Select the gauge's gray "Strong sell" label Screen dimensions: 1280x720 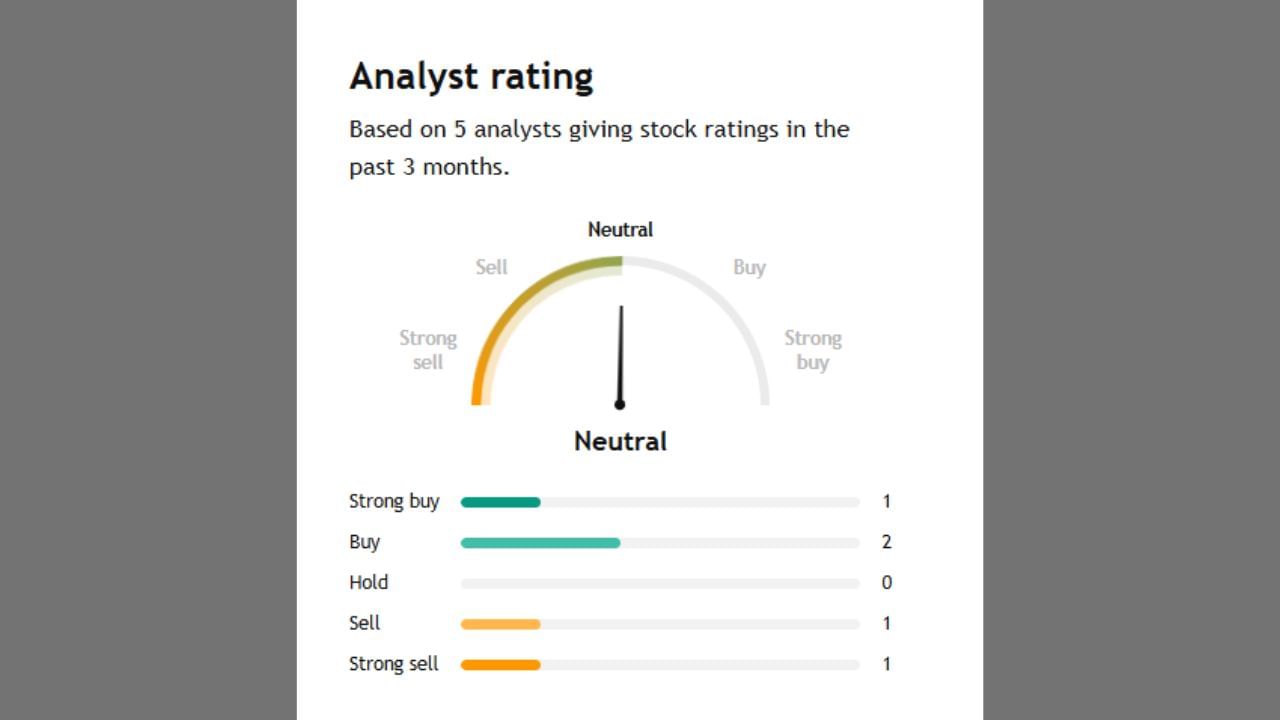click(x=428, y=350)
